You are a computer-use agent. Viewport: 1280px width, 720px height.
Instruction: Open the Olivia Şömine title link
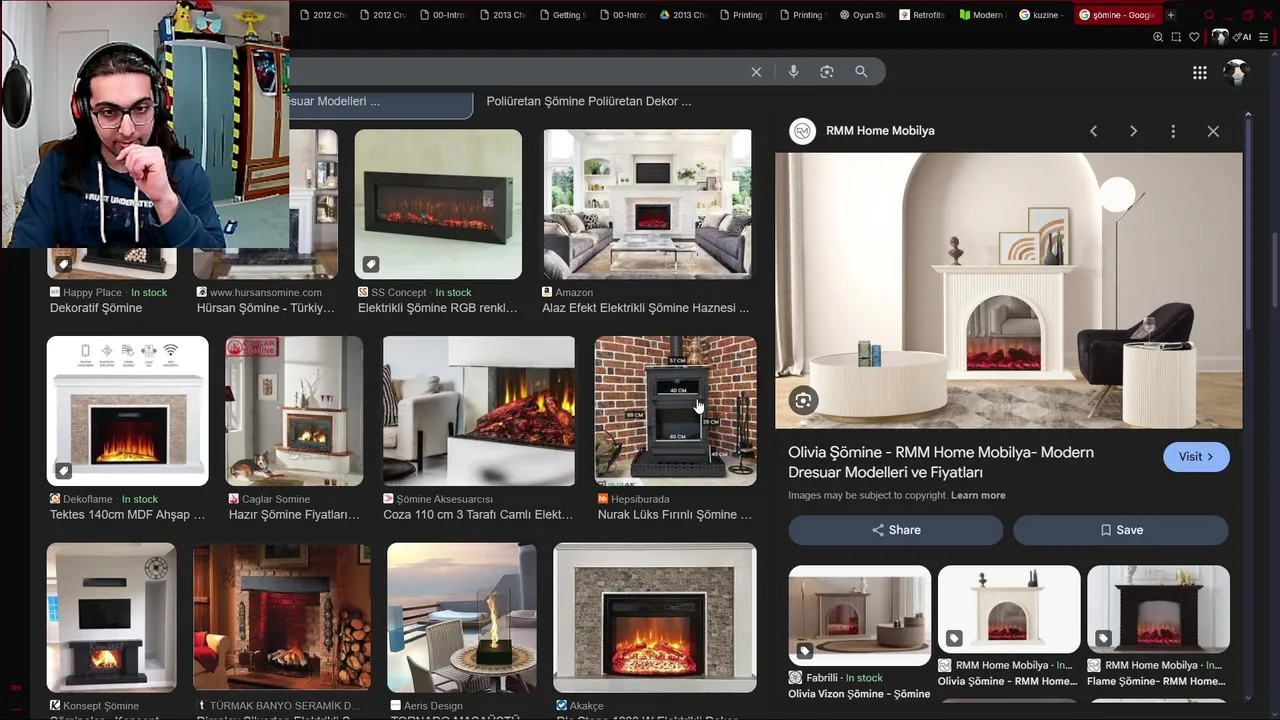pos(941,462)
